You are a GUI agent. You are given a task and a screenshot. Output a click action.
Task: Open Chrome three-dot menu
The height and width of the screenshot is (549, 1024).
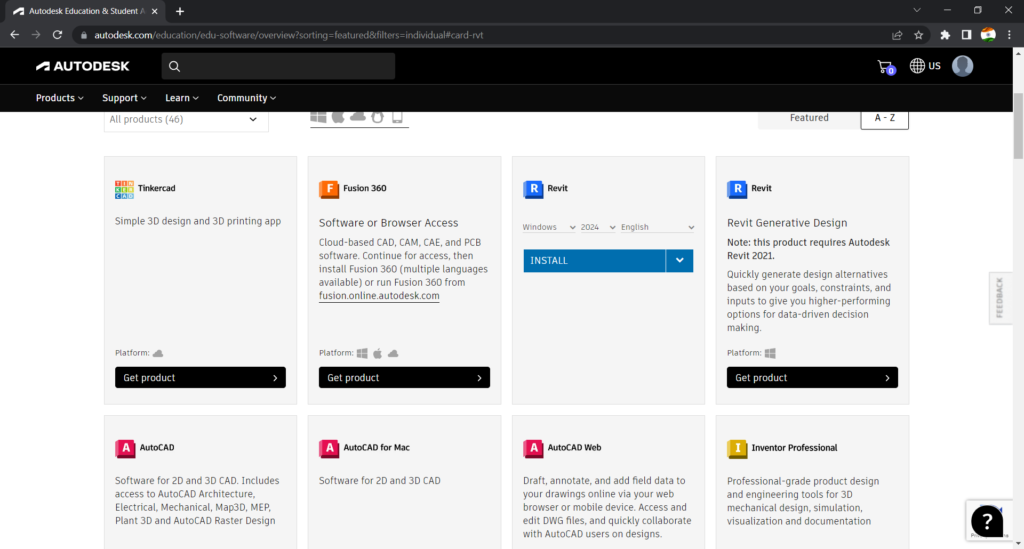1009,35
